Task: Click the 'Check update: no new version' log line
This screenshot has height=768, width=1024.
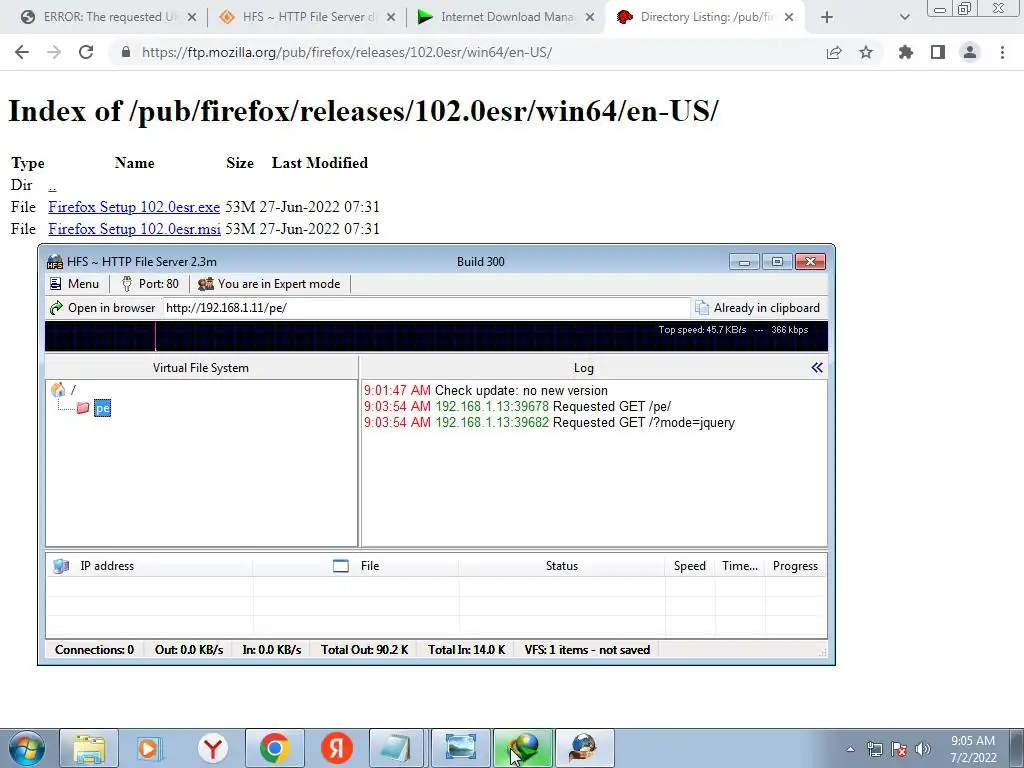Action: (486, 391)
